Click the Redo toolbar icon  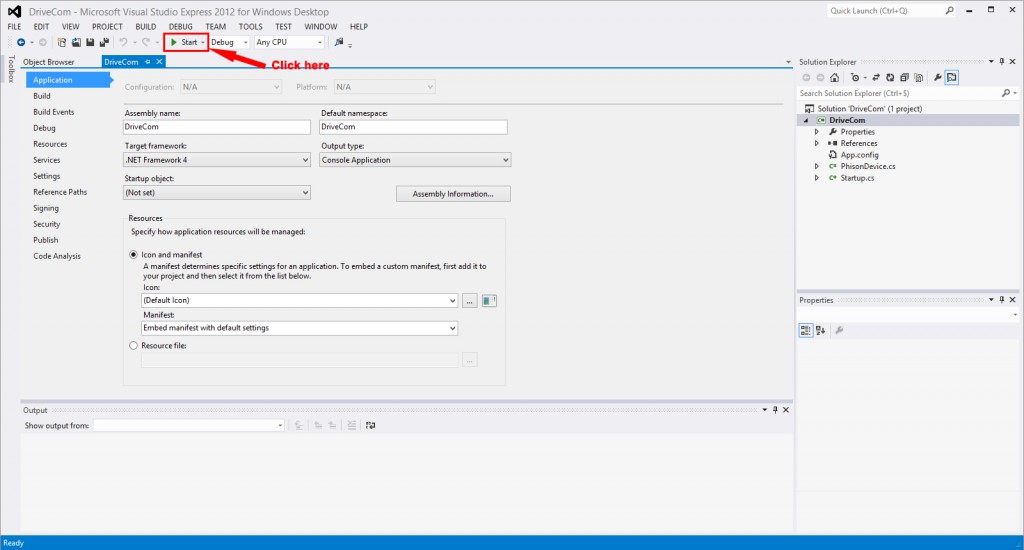pyautogui.click(x=146, y=42)
